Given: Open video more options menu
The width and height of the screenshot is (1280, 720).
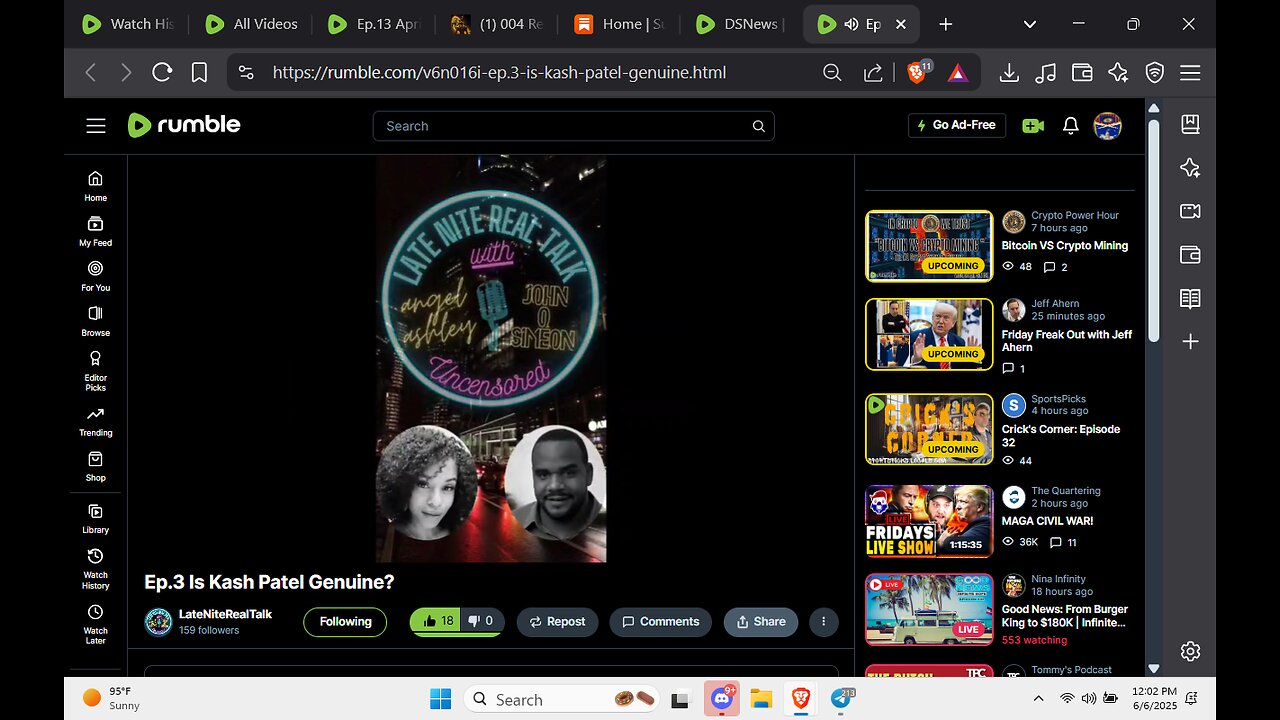Looking at the screenshot, I should (x=823, y=621).
